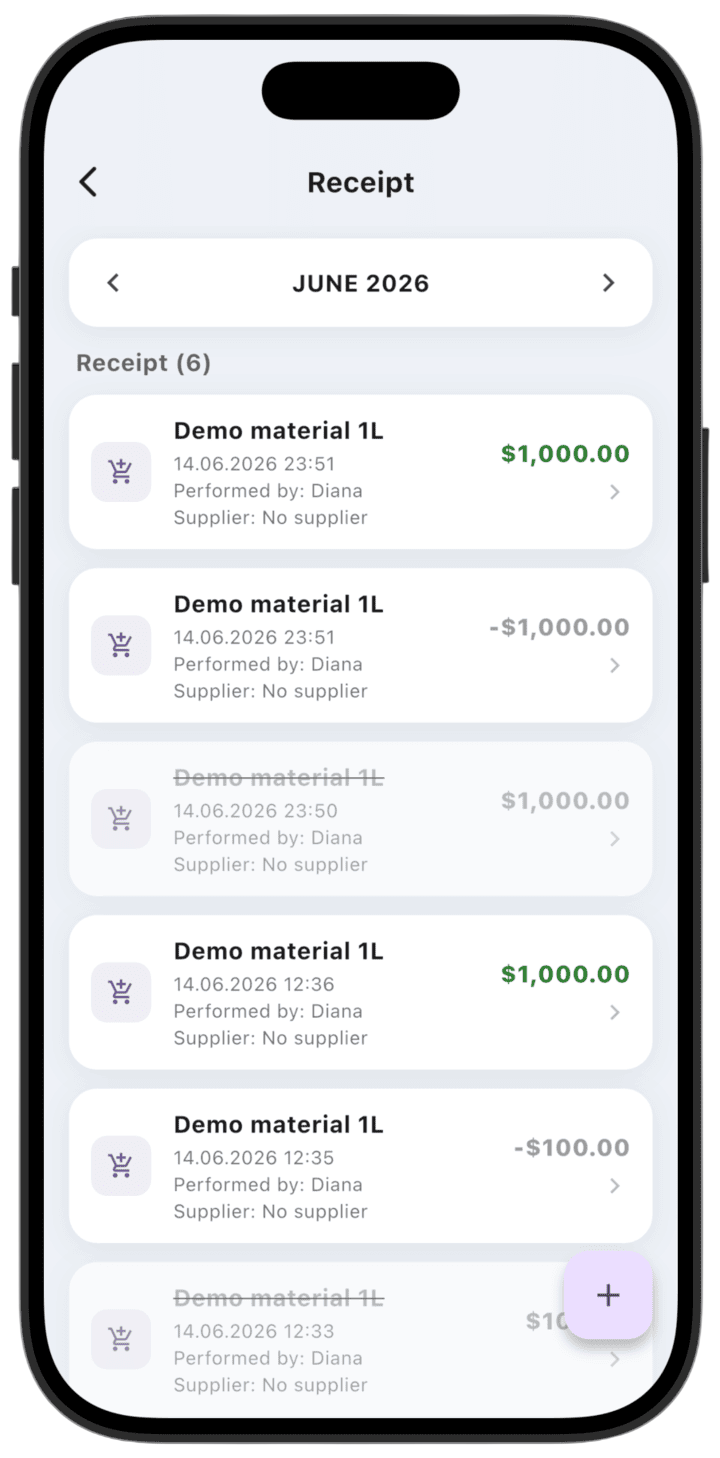720x1458 pixels.
Task: Open chevron under the -$100.00 amount
Action: (x=615, y=1186)
